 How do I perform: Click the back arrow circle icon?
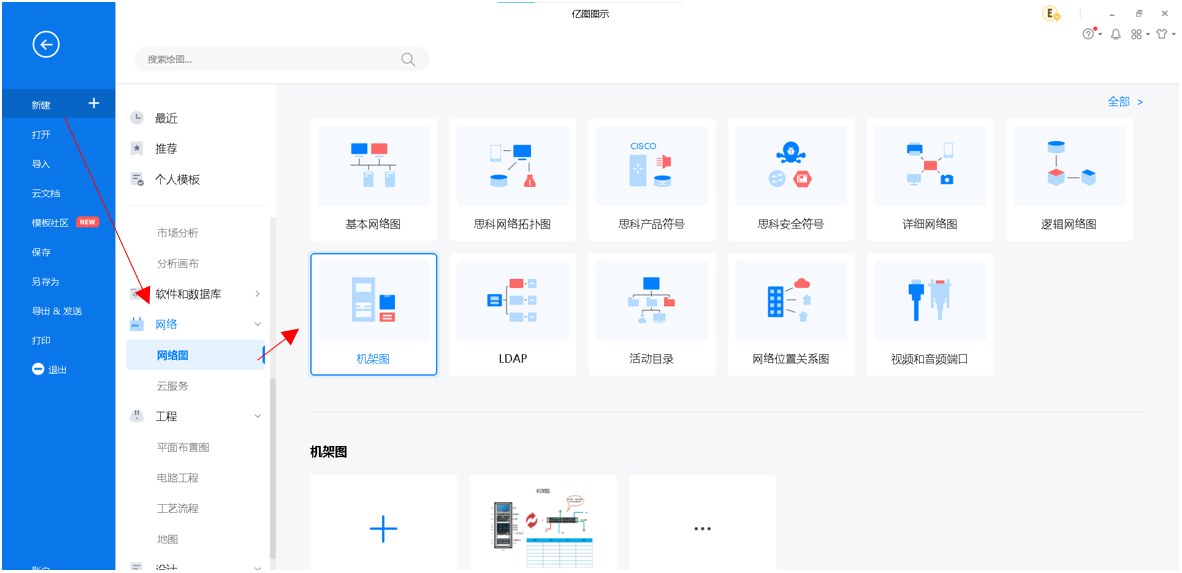[x=46, y=44]
